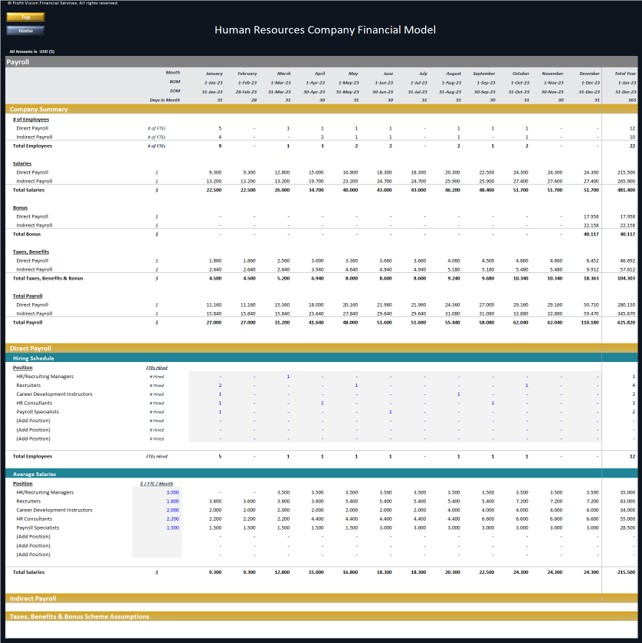Expand the Indirect Payroll section header
The height and width of the screenshot is (643, 642).
(x=321, y=598)
